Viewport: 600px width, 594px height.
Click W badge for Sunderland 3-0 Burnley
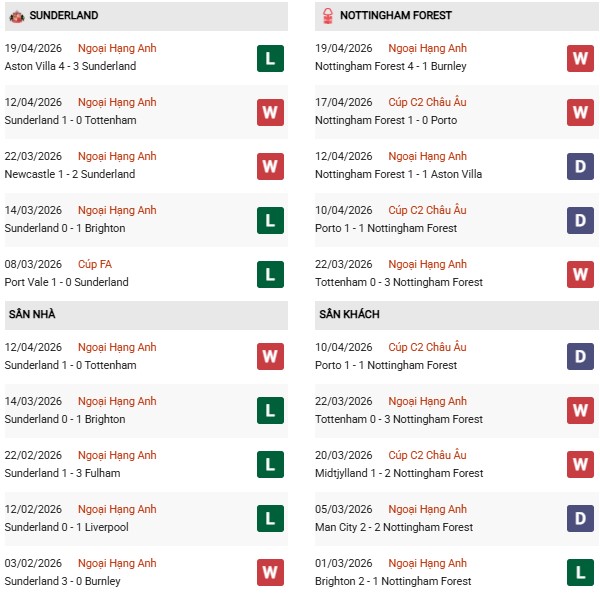coord(270,573)
